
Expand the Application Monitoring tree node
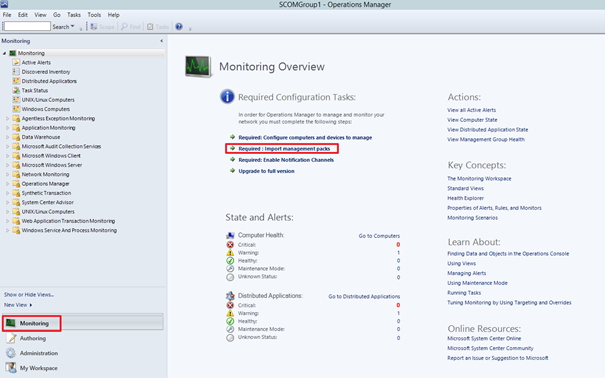7,128
